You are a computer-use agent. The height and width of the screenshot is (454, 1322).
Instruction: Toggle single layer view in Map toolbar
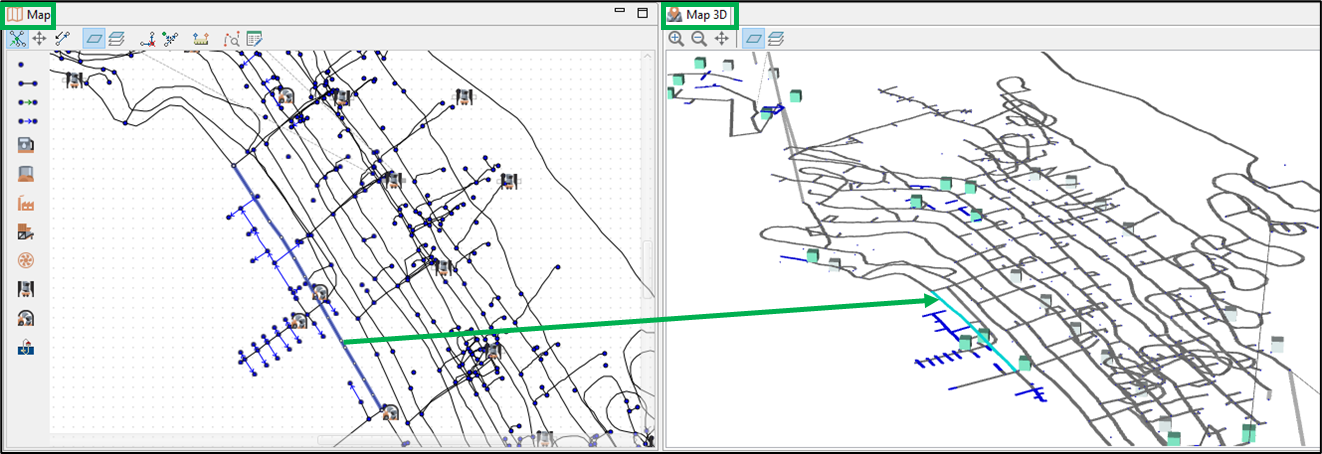pyautogui.click(x=93, y=39)
